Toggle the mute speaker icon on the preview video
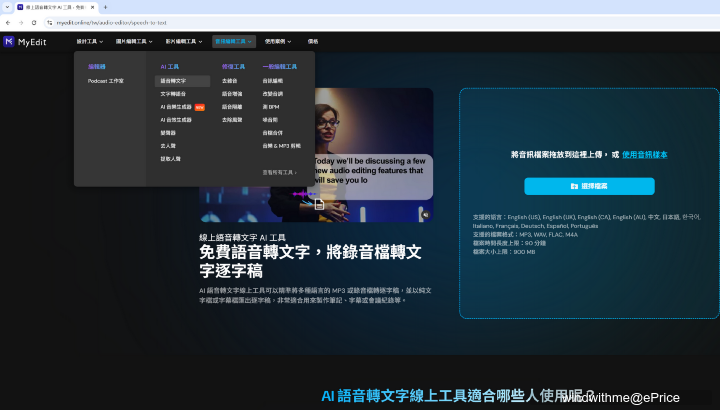Screen dimensions: 720x410 point(425,213)
